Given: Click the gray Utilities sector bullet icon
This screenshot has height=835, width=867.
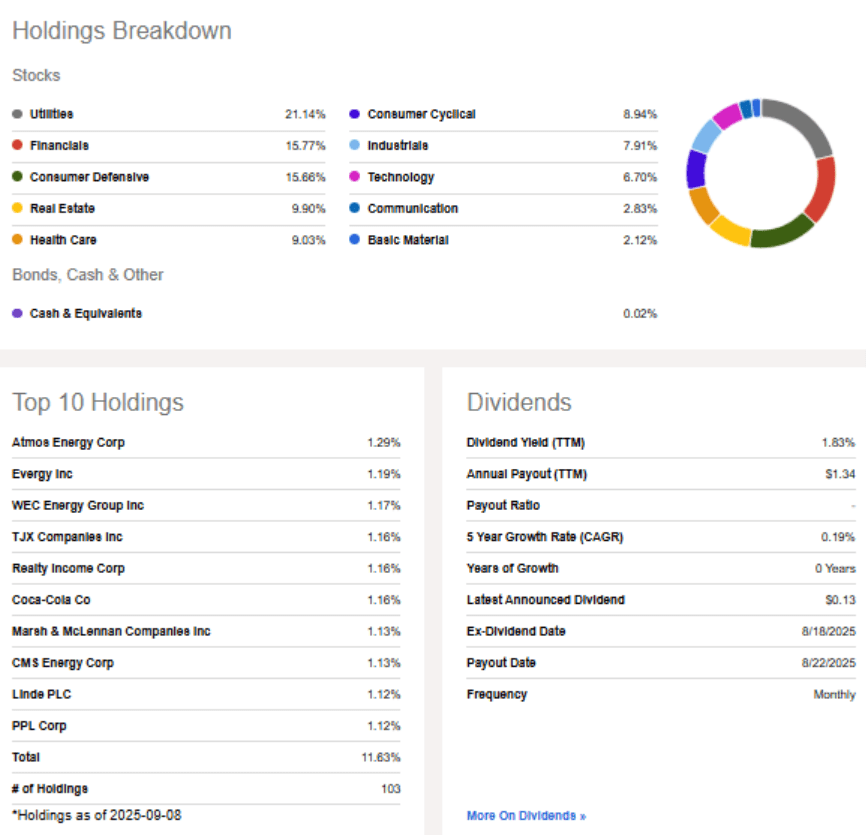Looking at the screenshot, I should [x=16, y=113].
